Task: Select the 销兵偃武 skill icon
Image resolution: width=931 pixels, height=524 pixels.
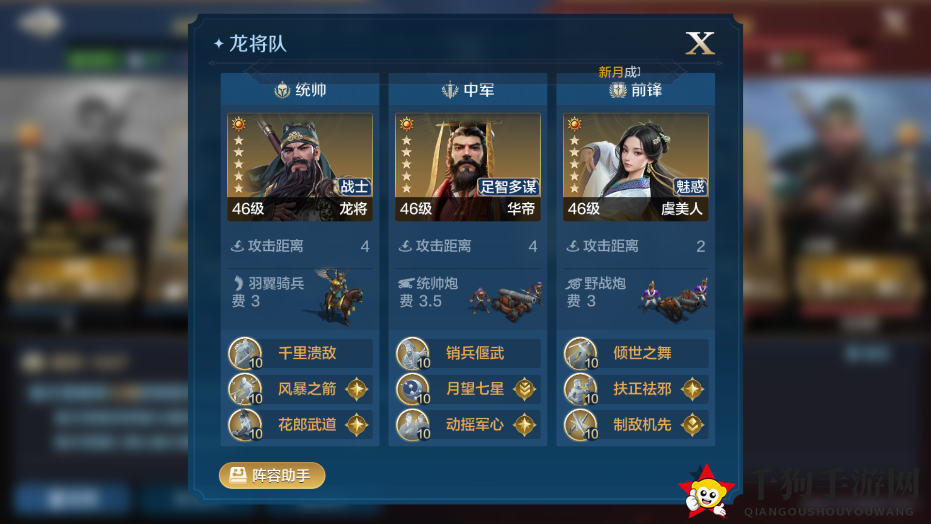Action: point(413,353)
